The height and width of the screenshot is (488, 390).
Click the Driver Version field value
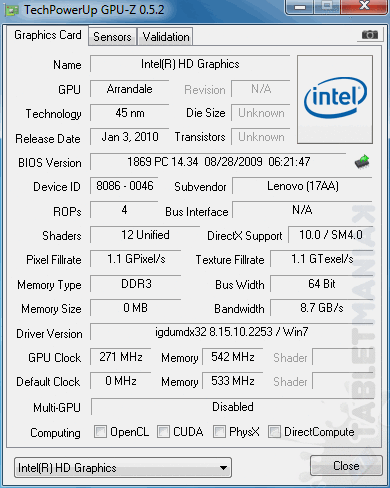coord(232,332)
